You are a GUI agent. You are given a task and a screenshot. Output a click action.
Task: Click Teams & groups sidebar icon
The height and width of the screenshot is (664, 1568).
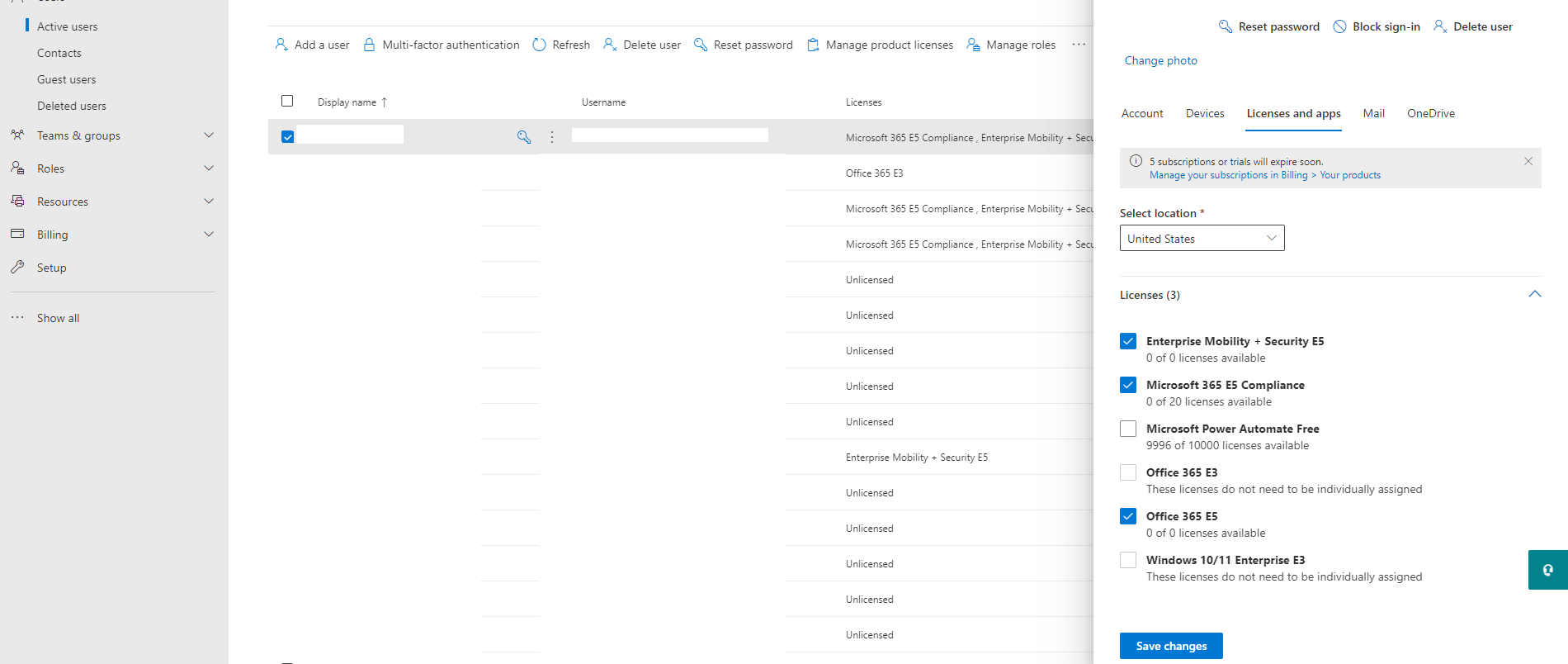(17, 135)
